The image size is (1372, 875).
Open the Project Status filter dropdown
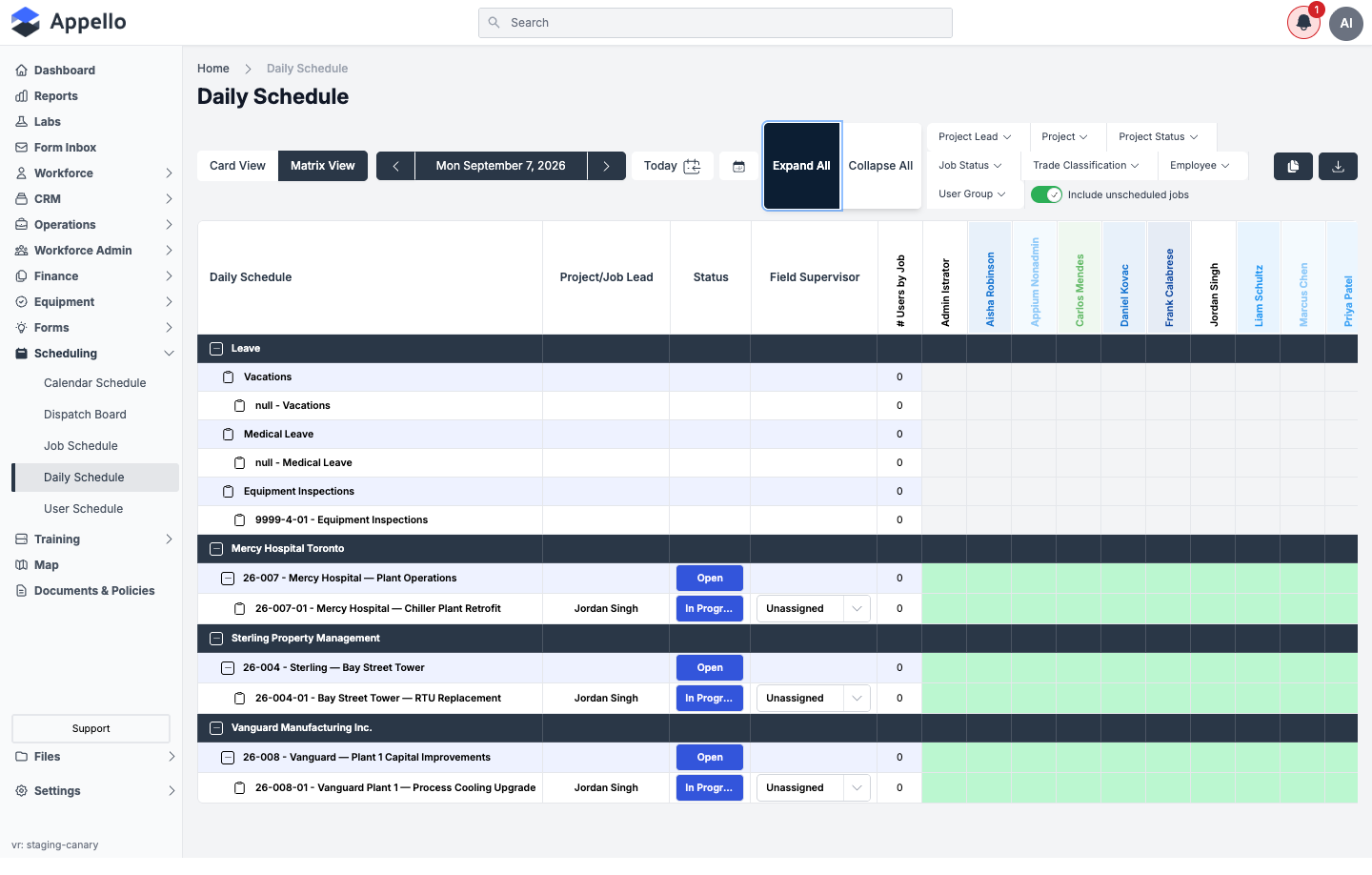[1159, 137]
